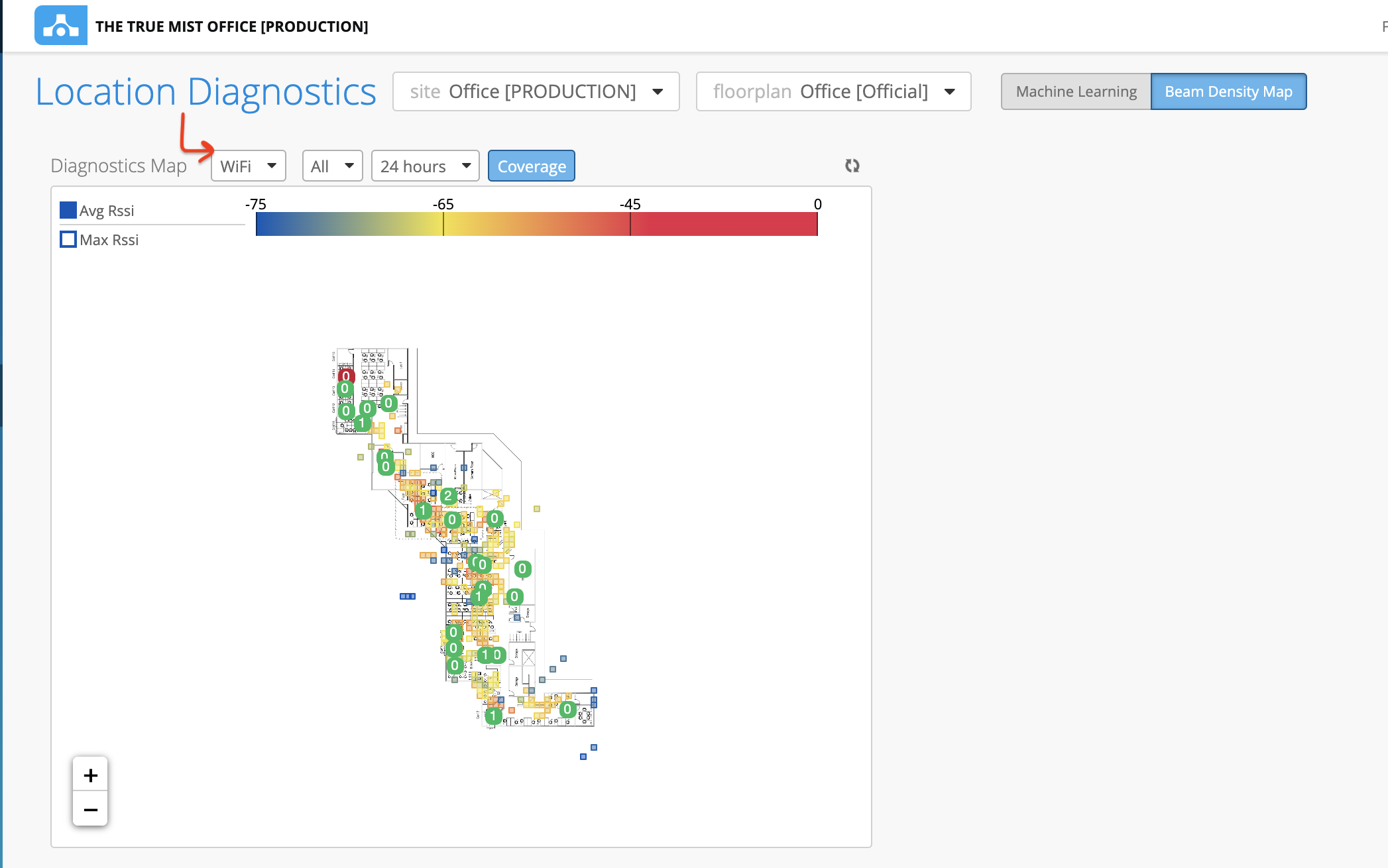Viewport: 1388px width, 868px height.
Task: Enable the Max Rssi checkbox
Action: click(68, 239)
